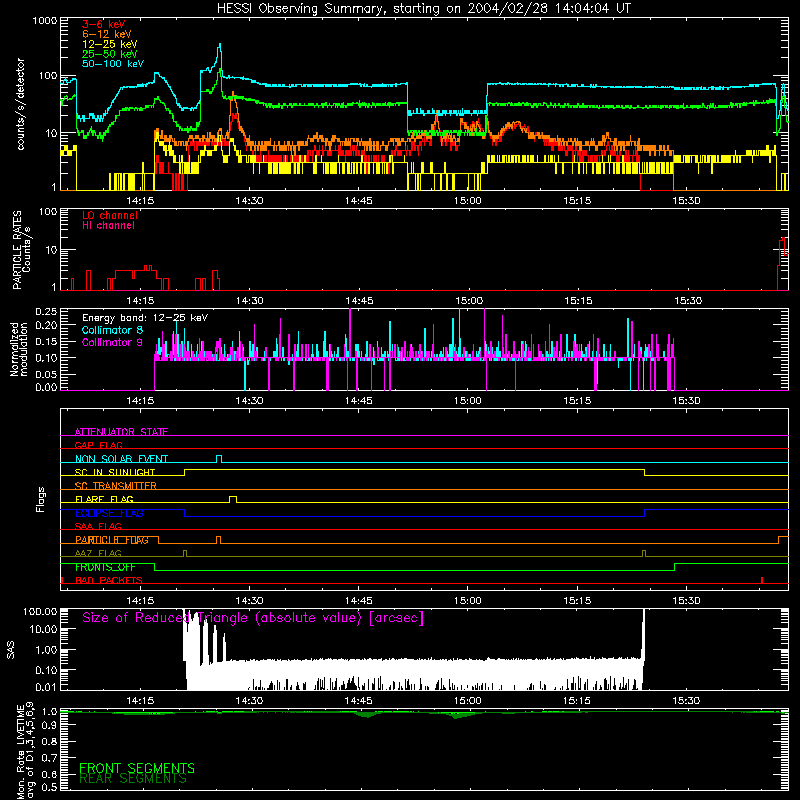This screenshot has height=800, width=800.
Task: Click the '0.25' modulation y-axis value
Action: [46, 311]
